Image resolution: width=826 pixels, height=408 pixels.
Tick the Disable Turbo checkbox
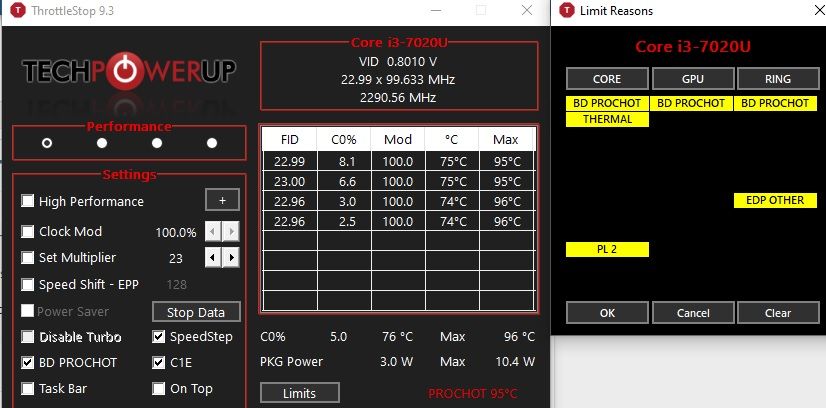[x=27, y=336]
